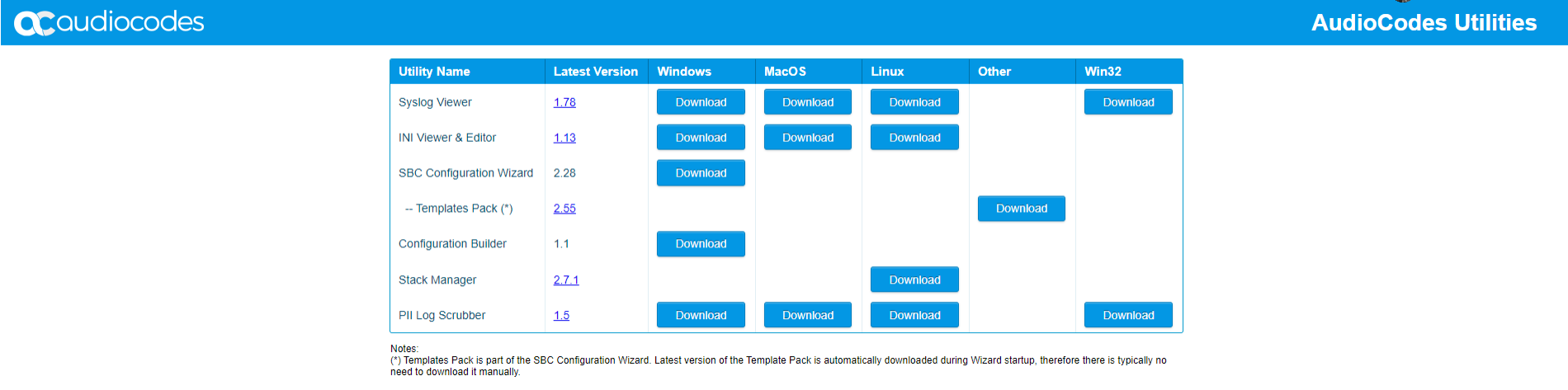This screenshot has height=390, width=1568.
Task: Download INI Viewer & Editor for Windows
Action: (701, 138)
